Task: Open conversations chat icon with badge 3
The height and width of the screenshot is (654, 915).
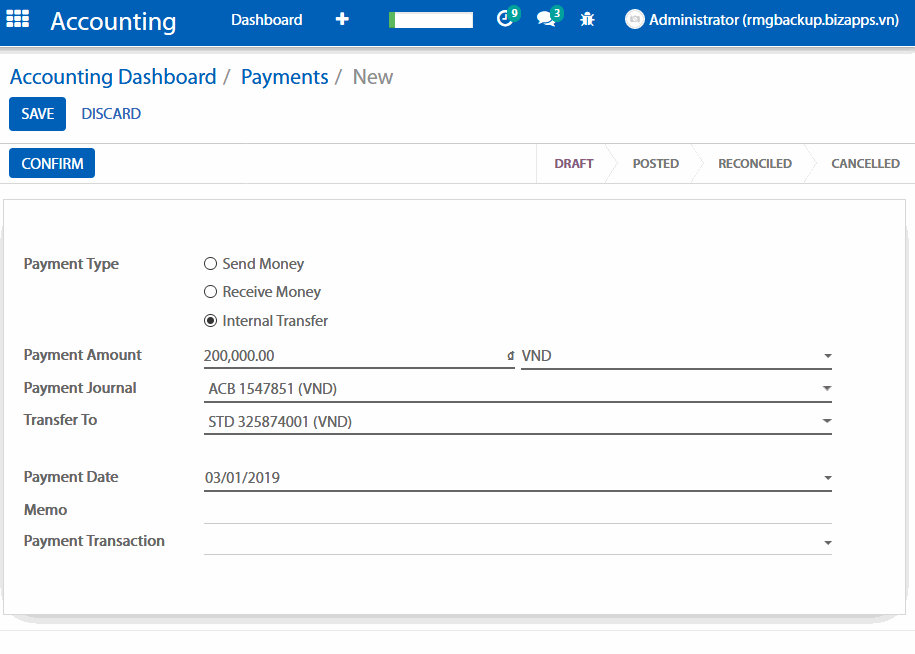Action: point(546,19)
